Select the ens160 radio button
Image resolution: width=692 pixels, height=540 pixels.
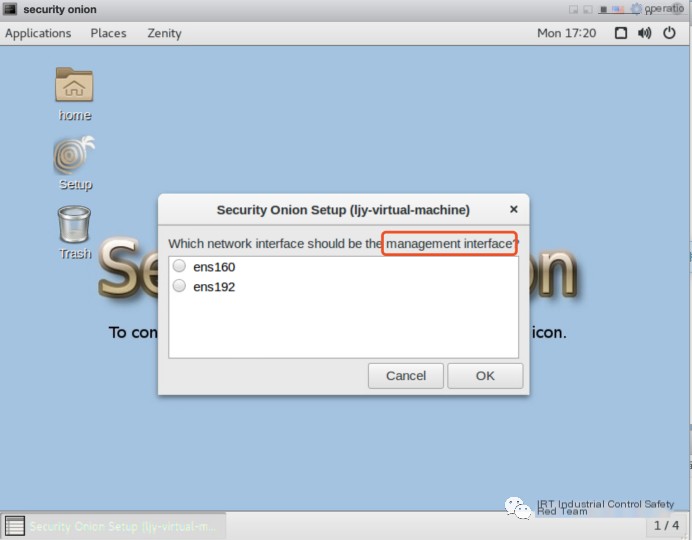[179, 266]
